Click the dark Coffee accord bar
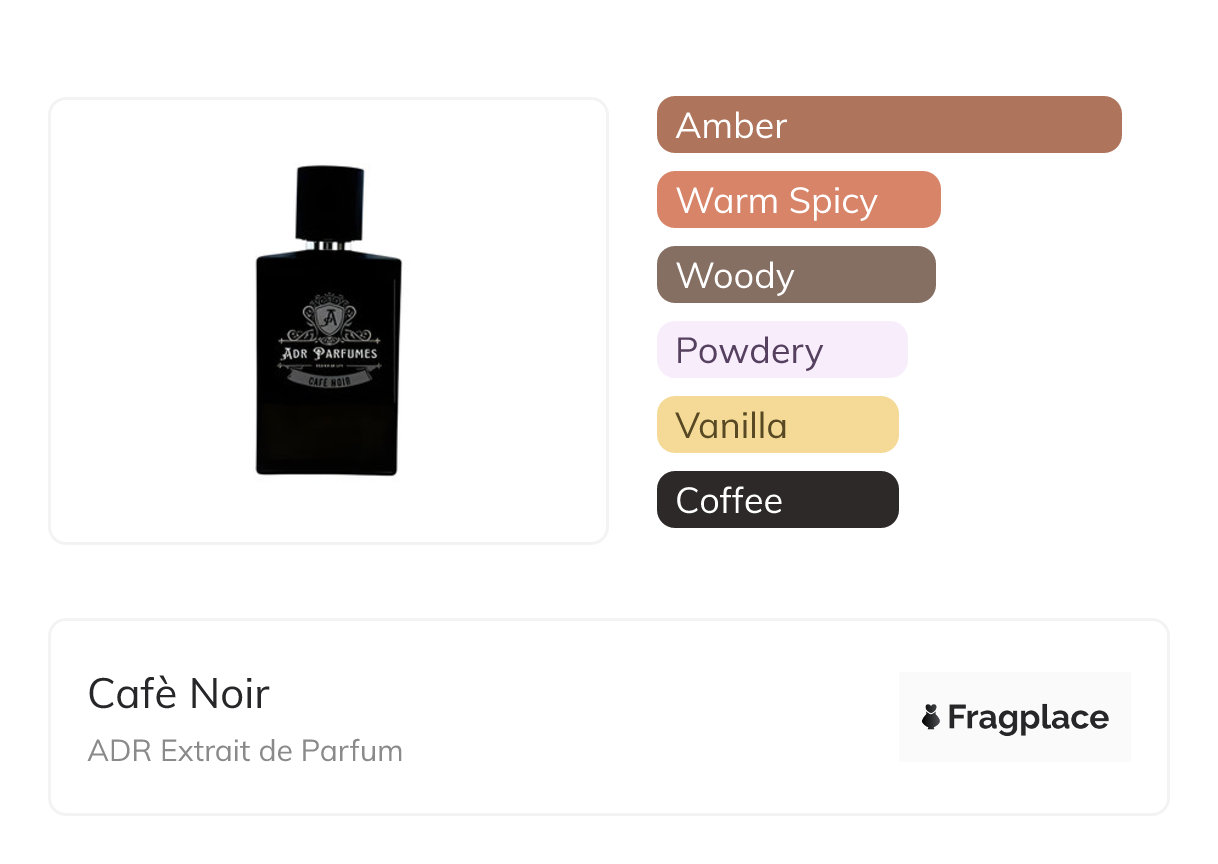This screenshot has height=864, width=1218. [x=777, y=500]
